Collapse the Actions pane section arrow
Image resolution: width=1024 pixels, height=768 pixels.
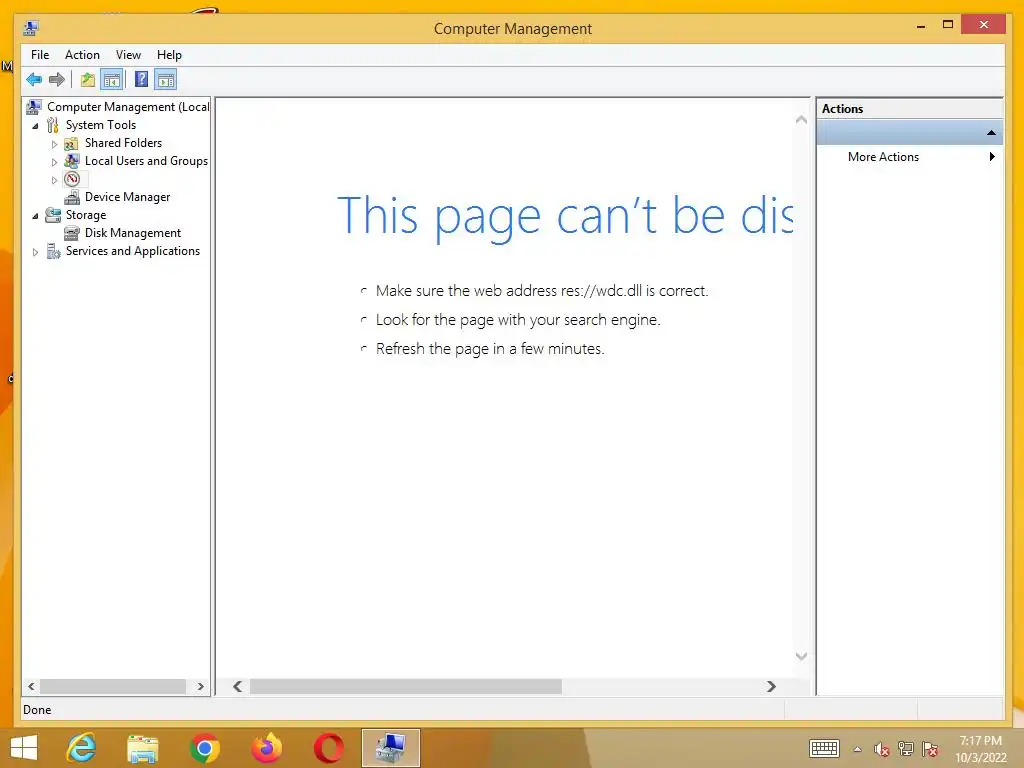pos(991,133)
